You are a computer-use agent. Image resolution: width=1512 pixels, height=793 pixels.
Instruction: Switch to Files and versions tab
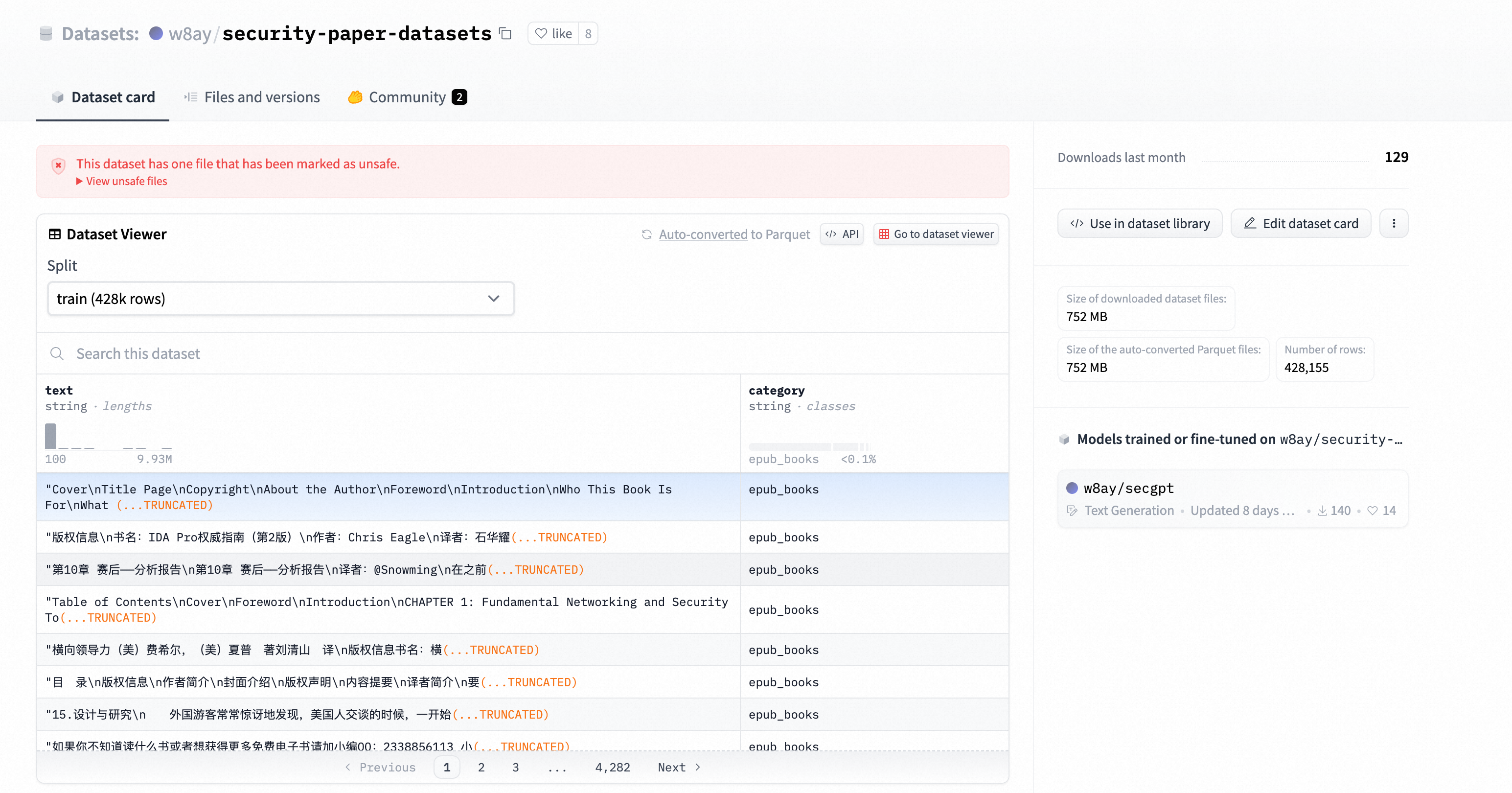point(252,97)
